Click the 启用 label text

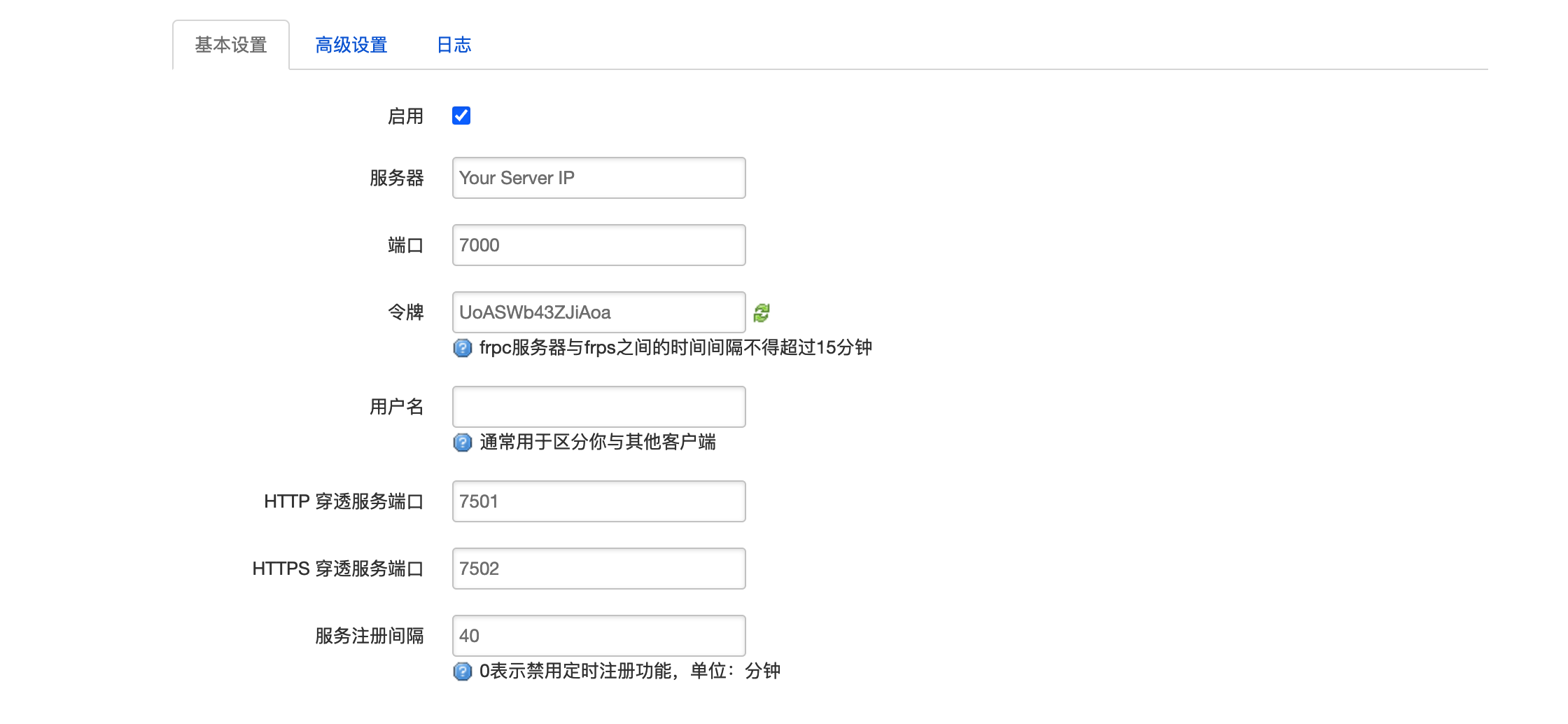[x=405, y=116]
